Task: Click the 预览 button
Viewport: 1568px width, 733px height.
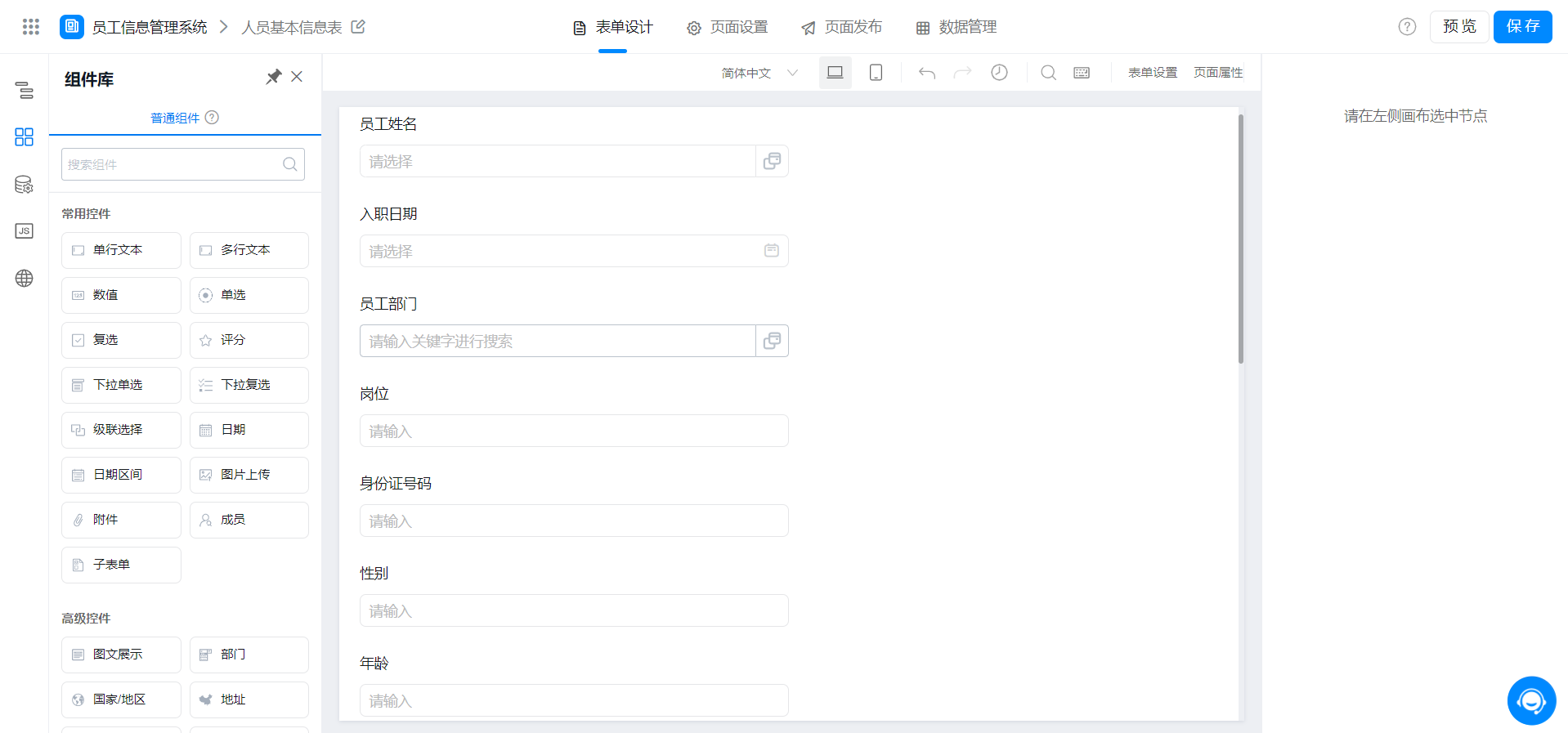Action: (x=1459, y=27)
